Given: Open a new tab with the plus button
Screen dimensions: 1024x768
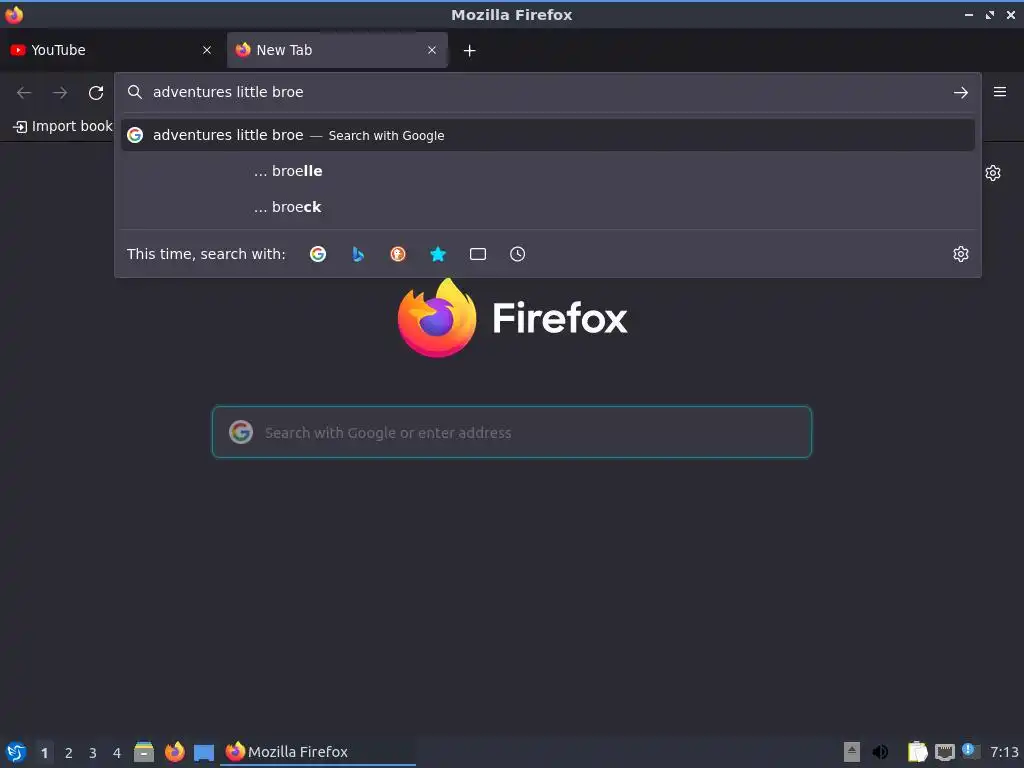Looking at the screenshot, I should [x=470, y=50].
